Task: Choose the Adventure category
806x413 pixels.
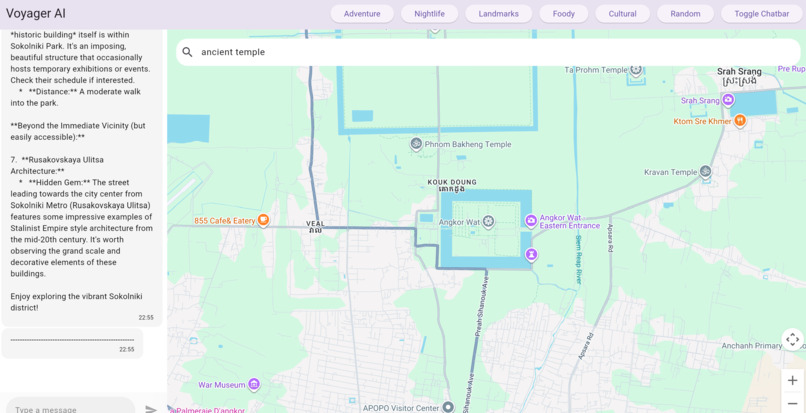Action: pyautogui.click(x=362, y=14)
